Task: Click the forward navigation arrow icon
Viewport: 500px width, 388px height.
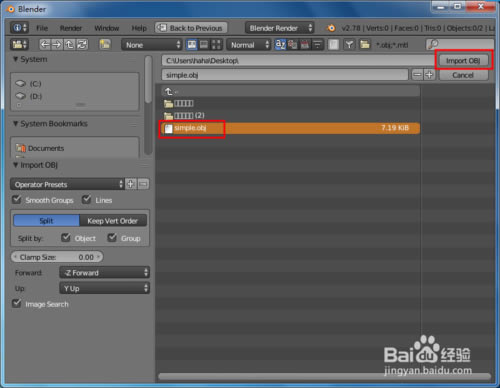Action: pos(57,44)
